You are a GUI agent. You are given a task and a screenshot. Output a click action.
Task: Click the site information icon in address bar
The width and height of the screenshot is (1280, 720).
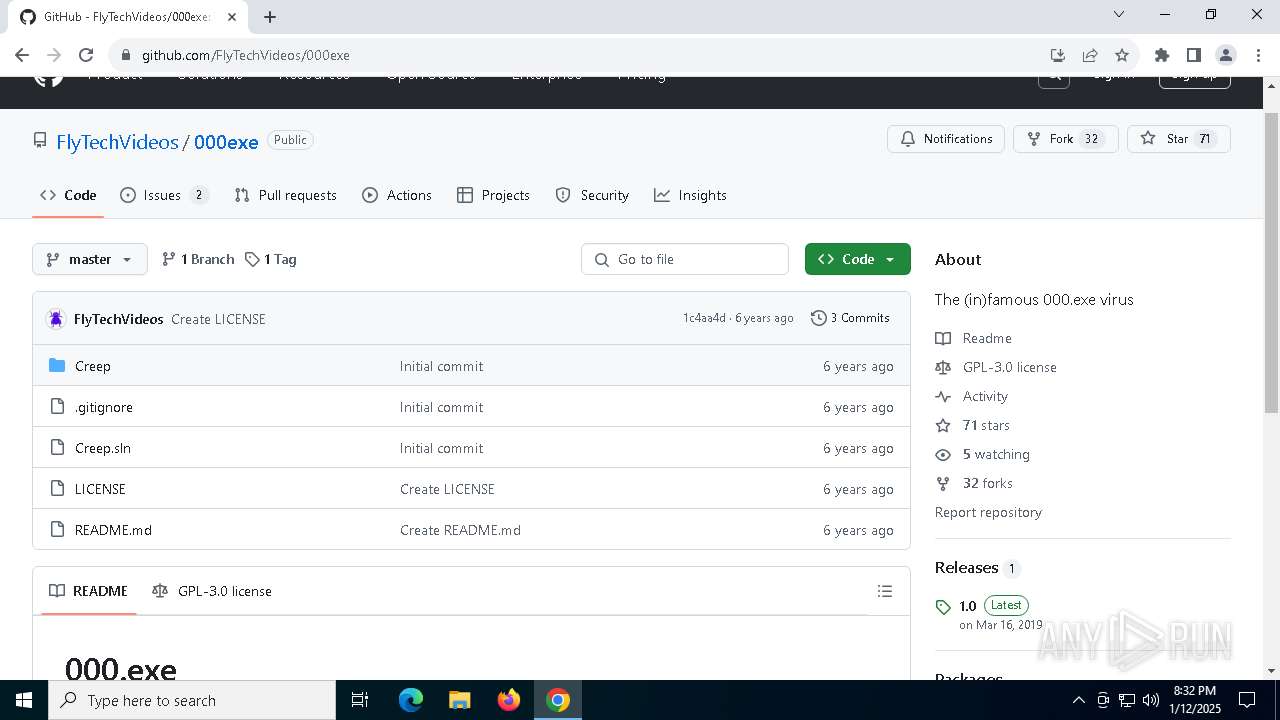pos(124,55)
